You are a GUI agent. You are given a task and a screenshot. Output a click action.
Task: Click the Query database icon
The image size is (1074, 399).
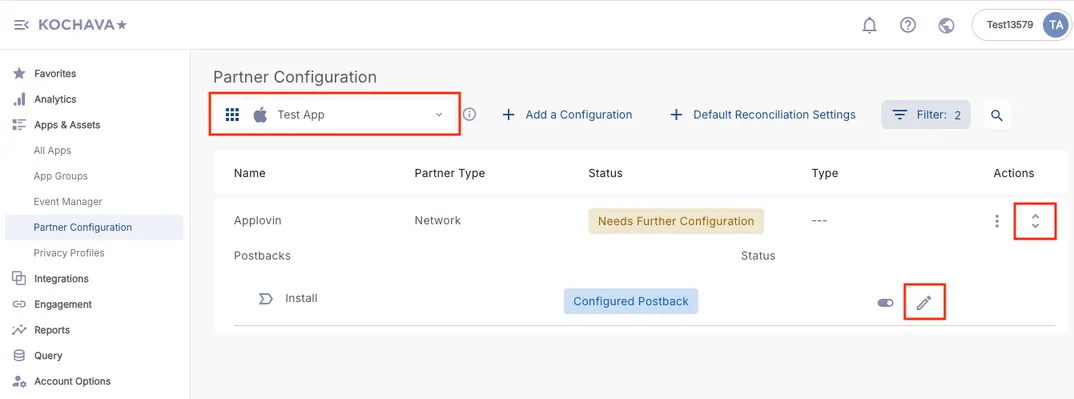point(19,355)
